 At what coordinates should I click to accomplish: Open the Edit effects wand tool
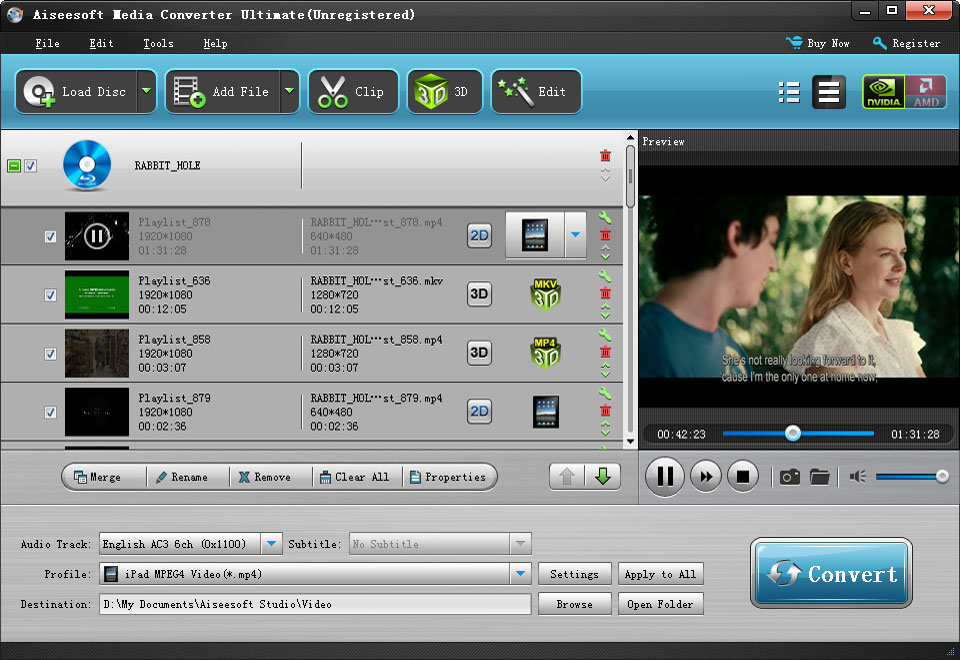(x=536, y=92)
